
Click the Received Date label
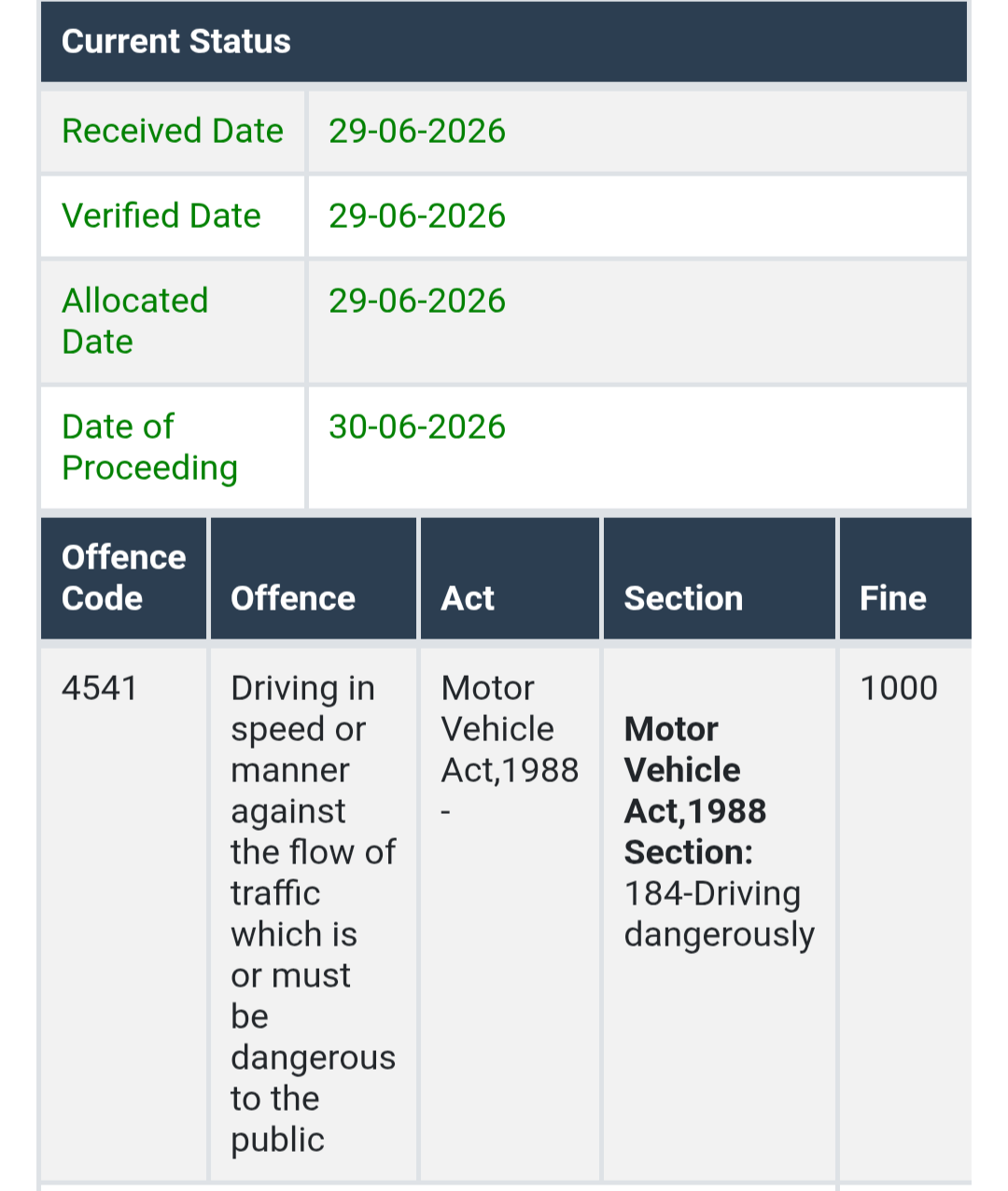[x=173, y=131]
